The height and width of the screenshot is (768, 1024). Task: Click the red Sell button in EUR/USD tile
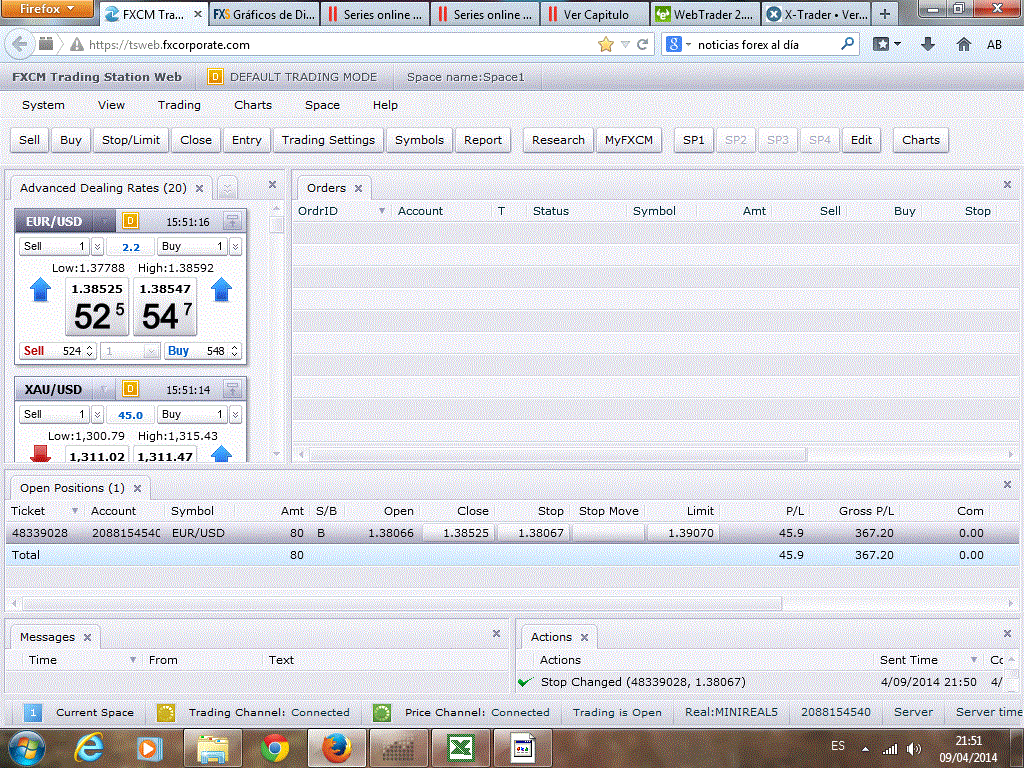click(34, 351)
